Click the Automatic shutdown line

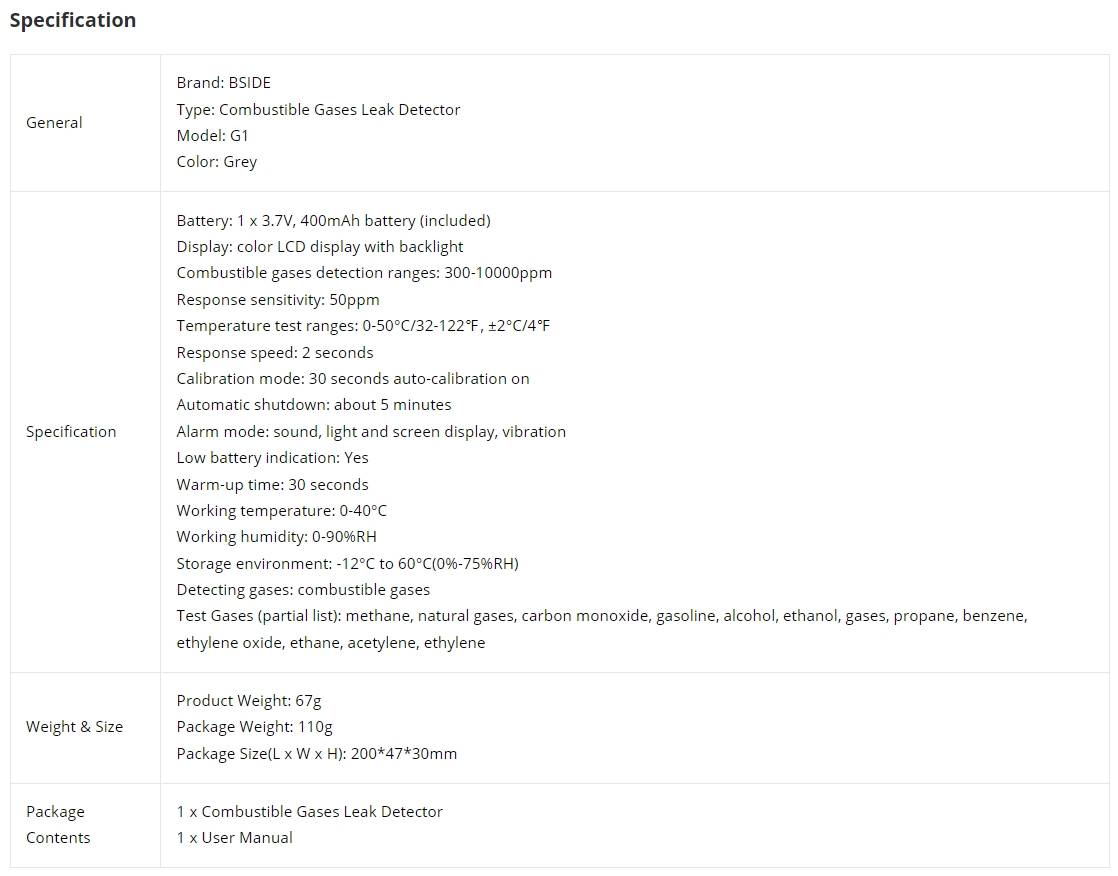point(313,405)
